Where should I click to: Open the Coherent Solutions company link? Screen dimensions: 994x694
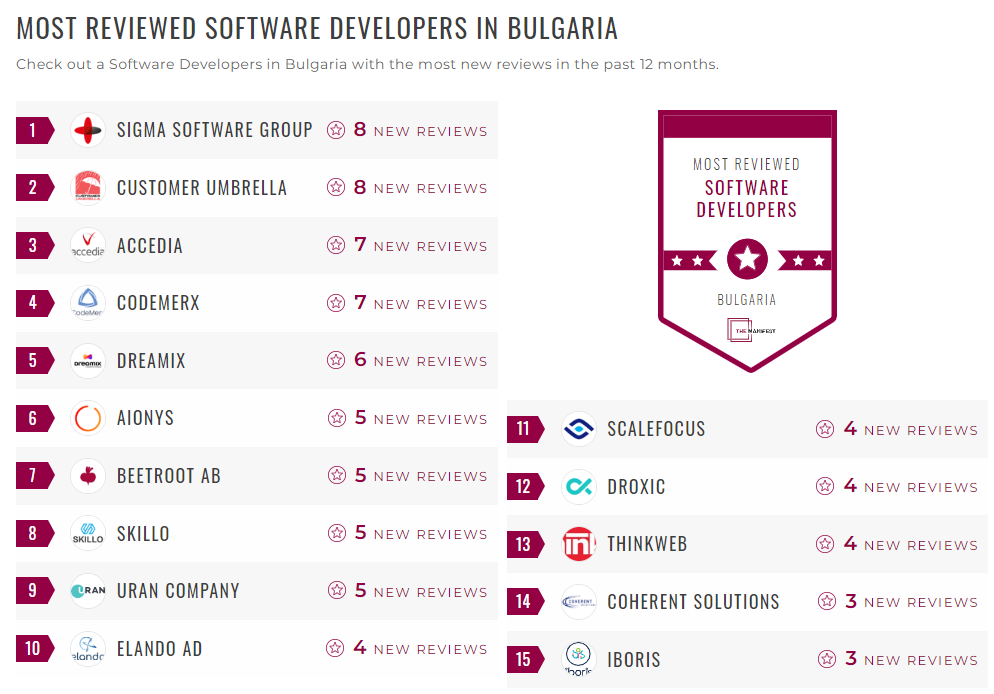click(x=694, y=601)
